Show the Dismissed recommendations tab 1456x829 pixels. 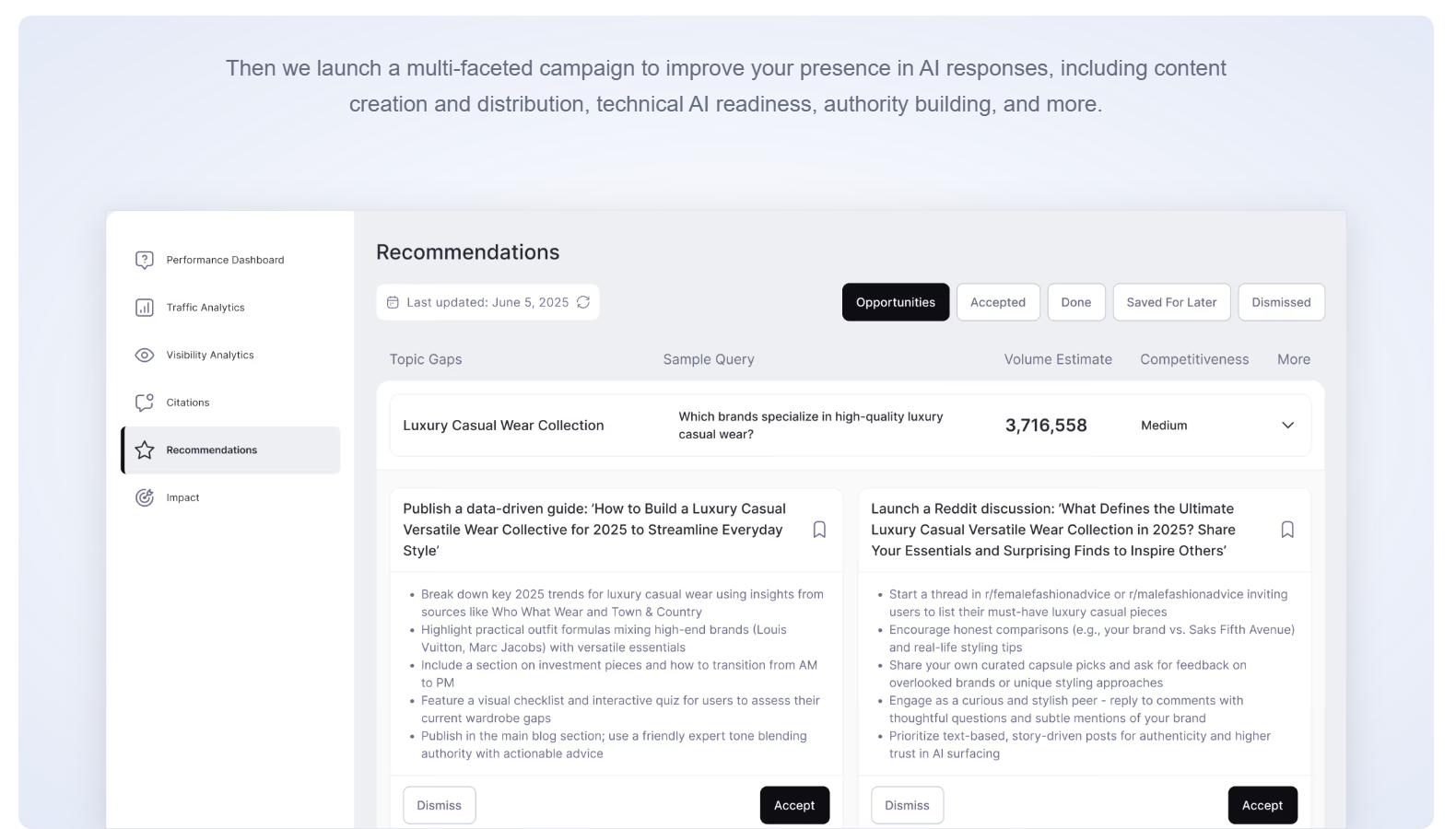point(1280,302)
